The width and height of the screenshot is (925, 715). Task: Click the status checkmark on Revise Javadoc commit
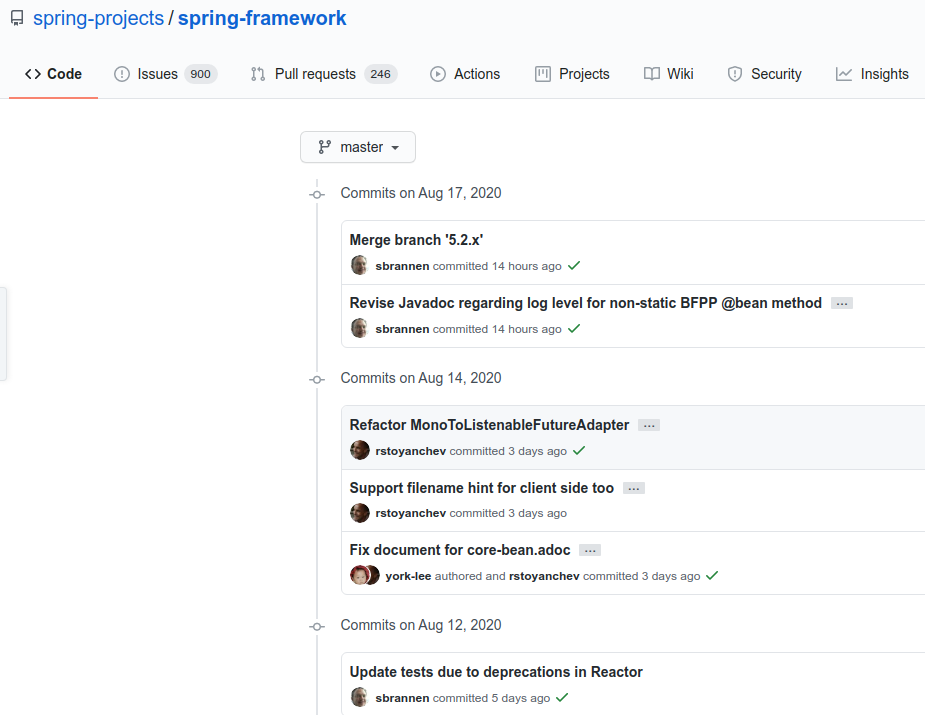(x=573, y=329)
